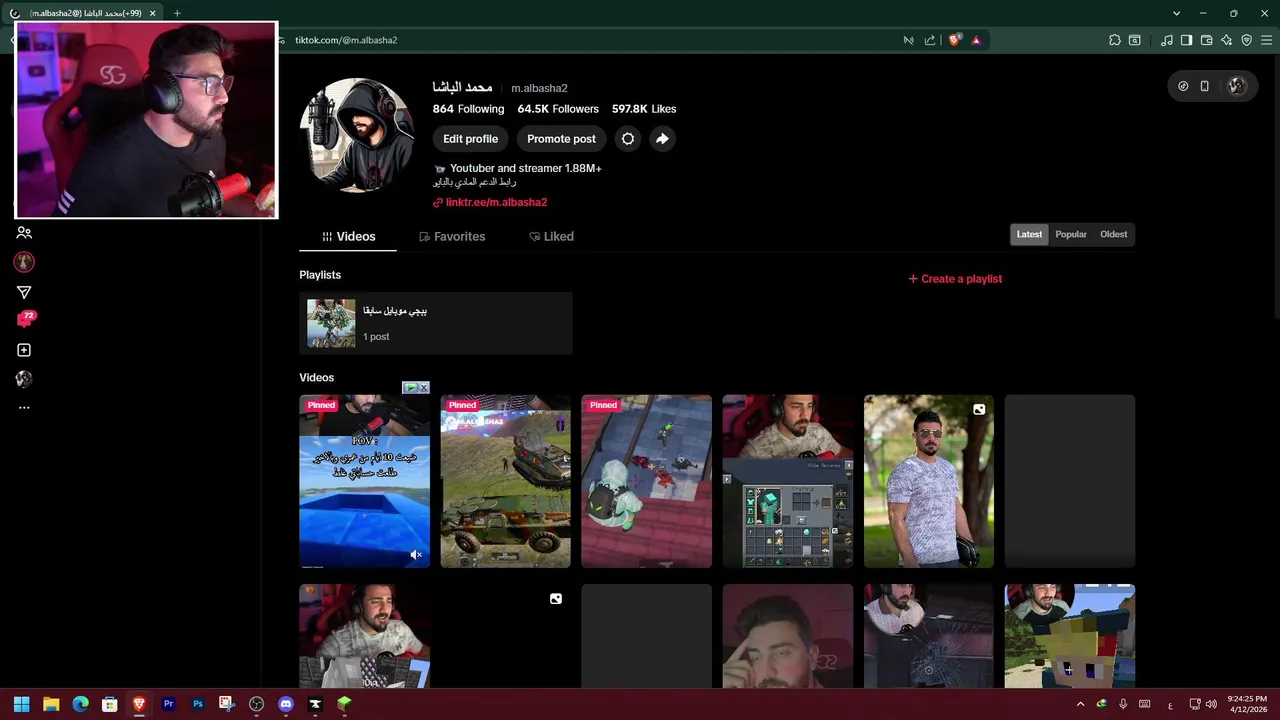Sort videos by Popular
Viewport: 1280px width, 720px height.
pyautogui.click(x=1071, y=234)
